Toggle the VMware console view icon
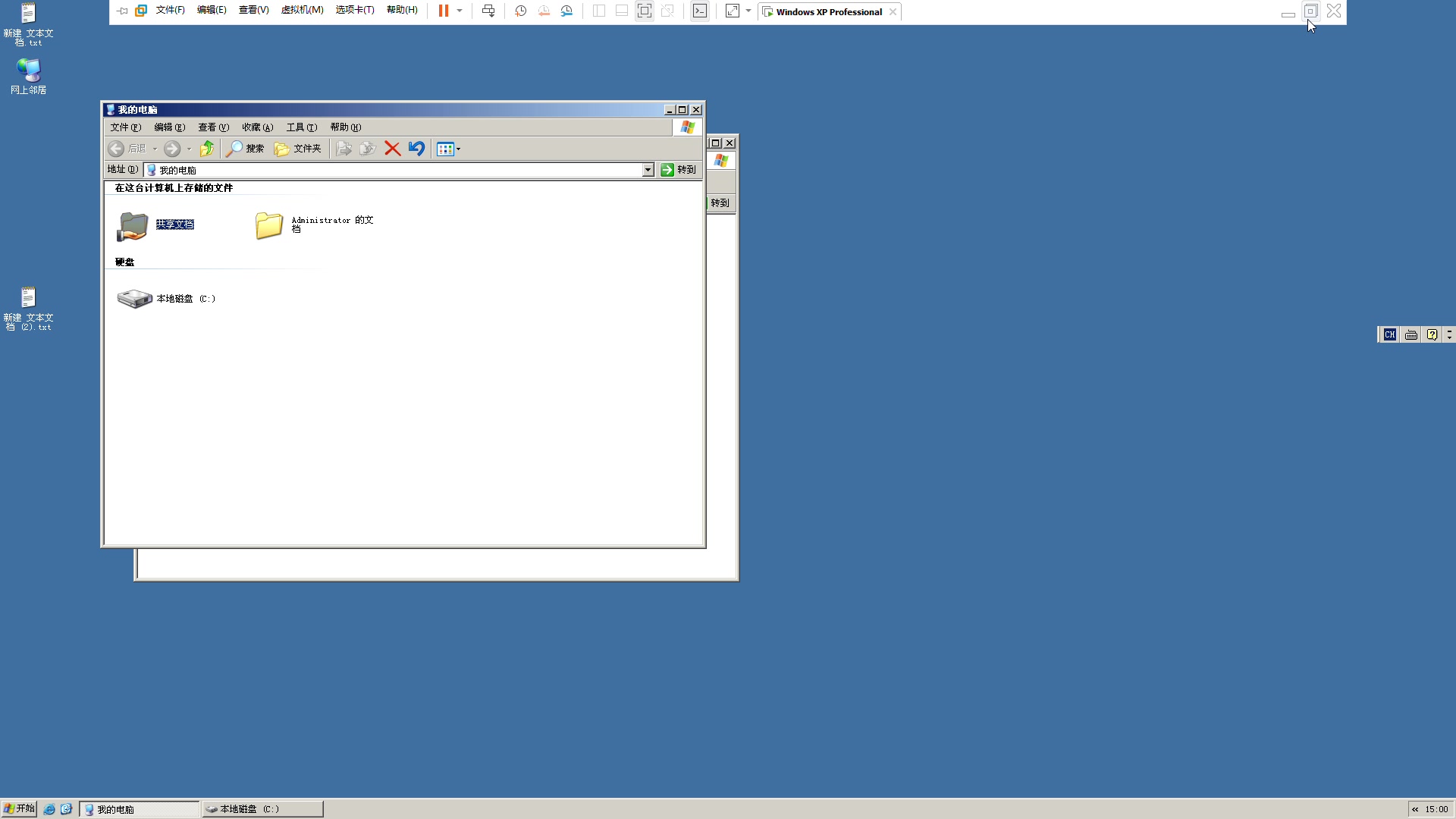Viewport: 1456px width, 819px height. (x=700, y=11)
